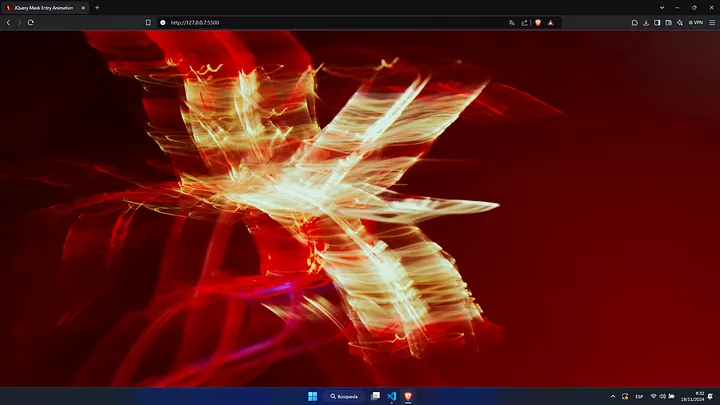This screenshot has width=720, height=405.
Task: Open the volume speaker tray icon
Action: 662,396
